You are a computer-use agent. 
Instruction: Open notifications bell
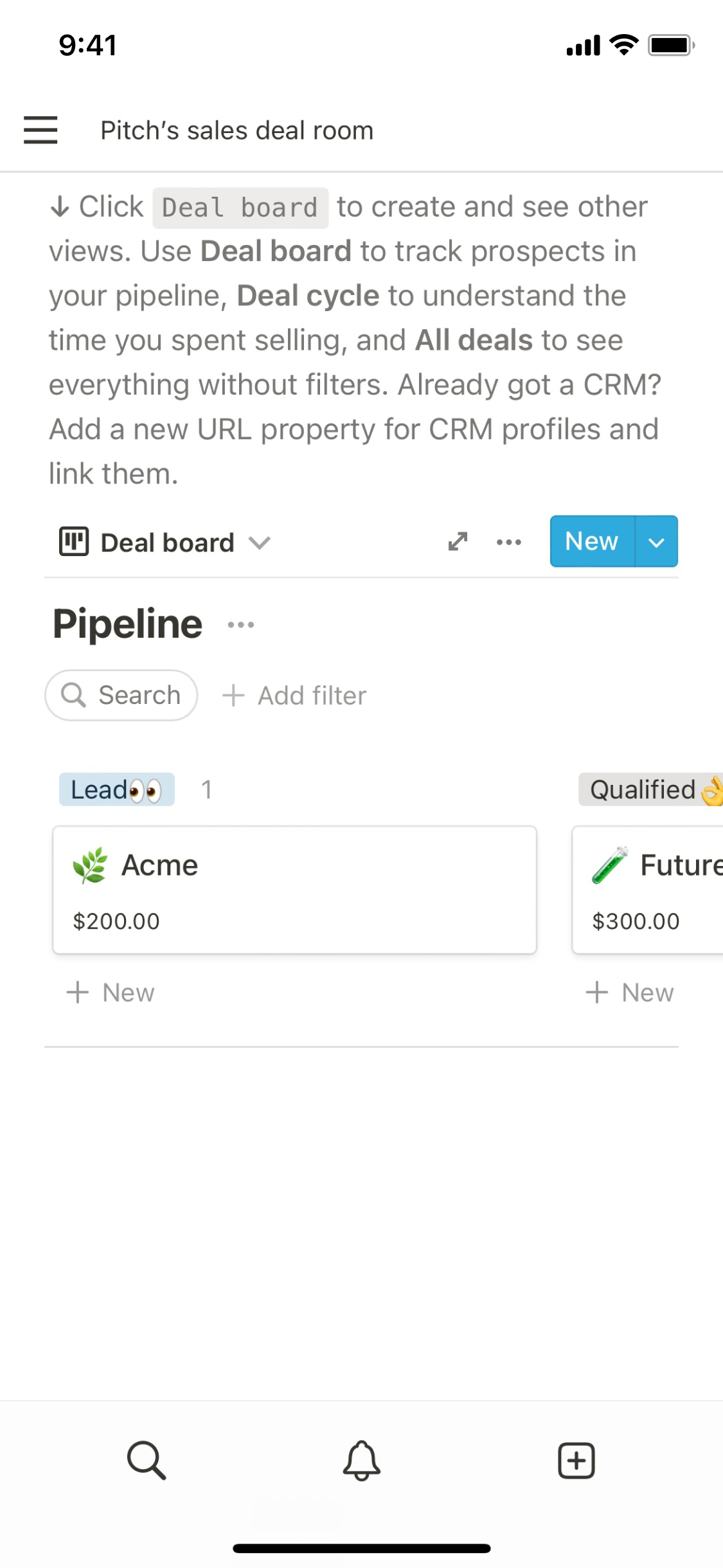tap(361, 1460)
